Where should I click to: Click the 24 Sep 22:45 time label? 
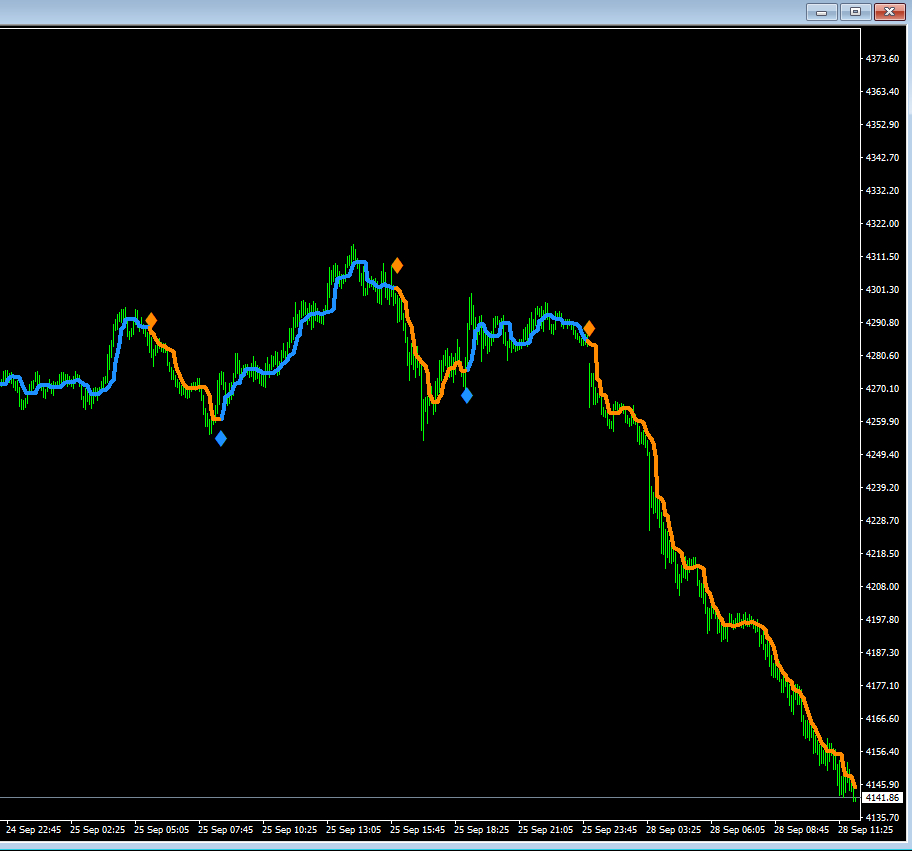pyautogui.click(x=34, y=830)
